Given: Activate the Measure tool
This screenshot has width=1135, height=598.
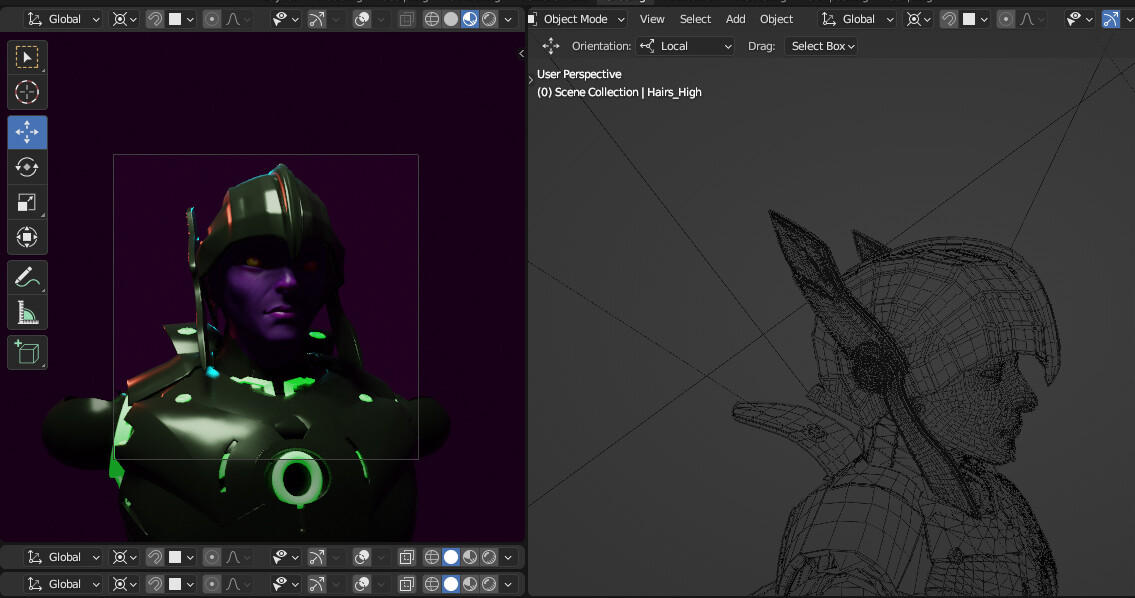Looking at the screenshot, I should (x=27, y=313).
